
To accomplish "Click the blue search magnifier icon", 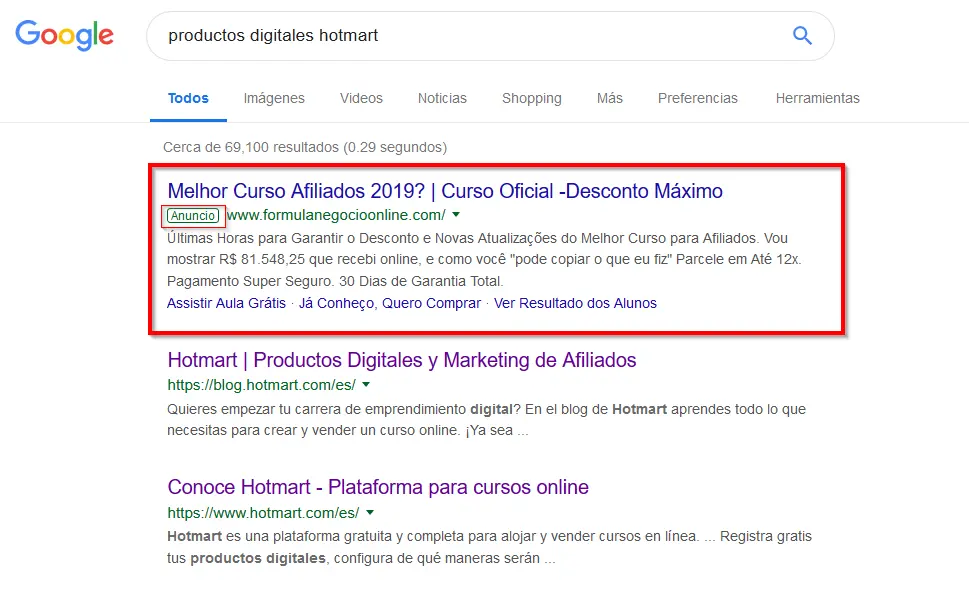I will pyautogui.click(x=802, y=35).
